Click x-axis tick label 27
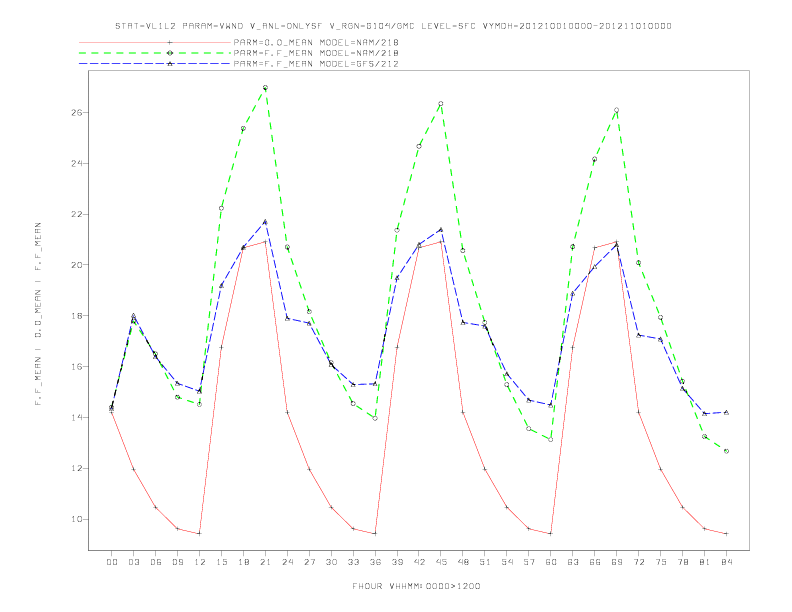 pos(309,562)
